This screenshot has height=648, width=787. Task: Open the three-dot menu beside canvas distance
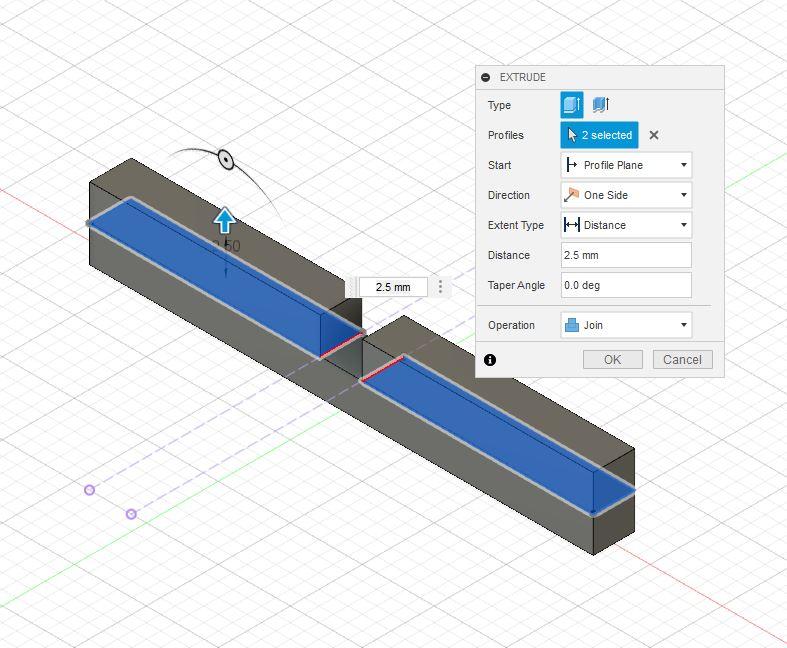pos(440,287)
